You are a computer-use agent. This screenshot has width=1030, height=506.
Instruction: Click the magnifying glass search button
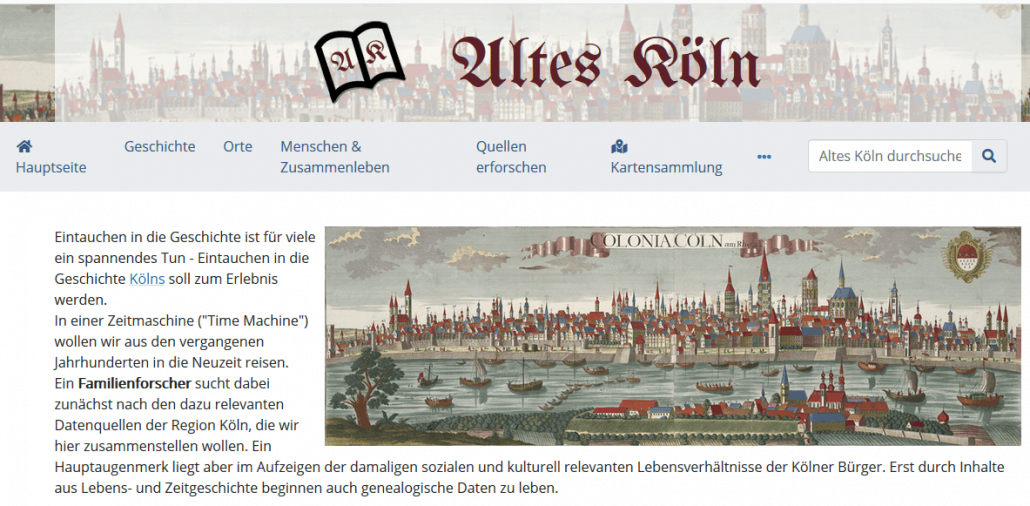click(x=989, y=156)
